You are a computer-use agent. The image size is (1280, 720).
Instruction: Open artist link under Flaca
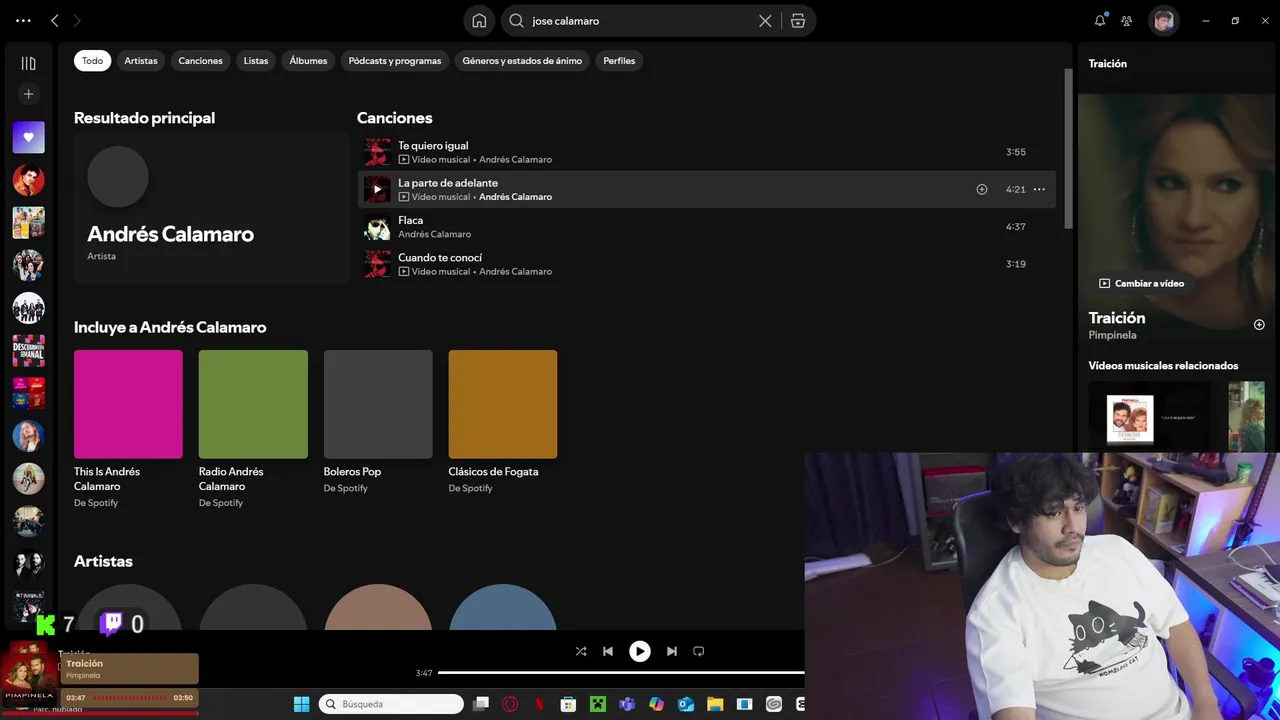(x=434, y=234)
